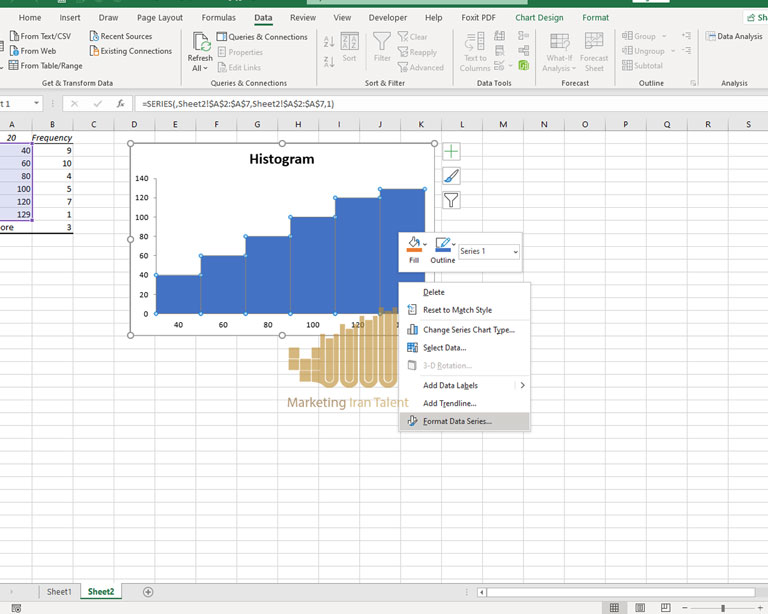The height and width of the screenshot is (614, 768).
Task: Click the Chart Elements plus button
Action: click(x=451, y=151)
